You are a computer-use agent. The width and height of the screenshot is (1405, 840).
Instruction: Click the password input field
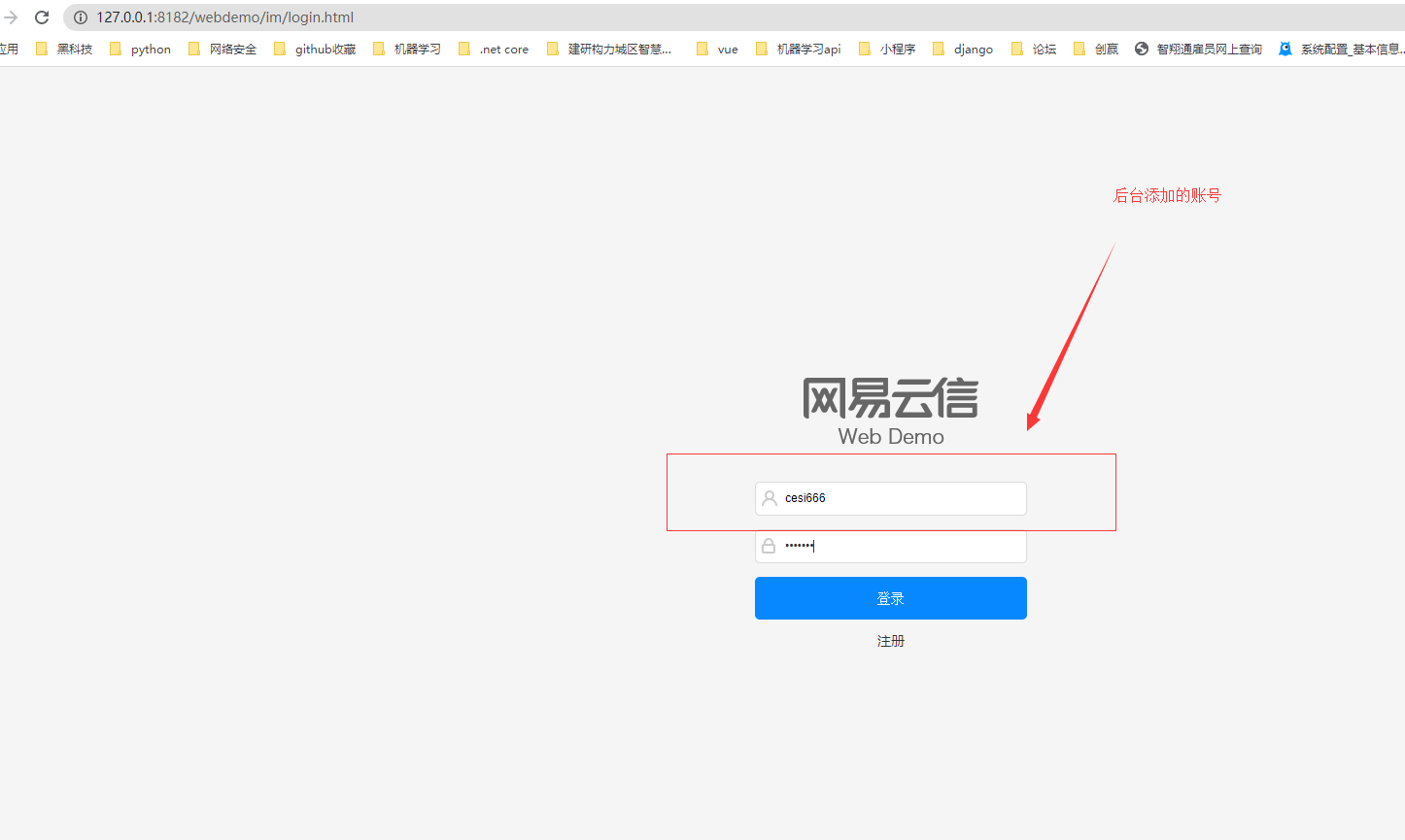tap(891, 546)
